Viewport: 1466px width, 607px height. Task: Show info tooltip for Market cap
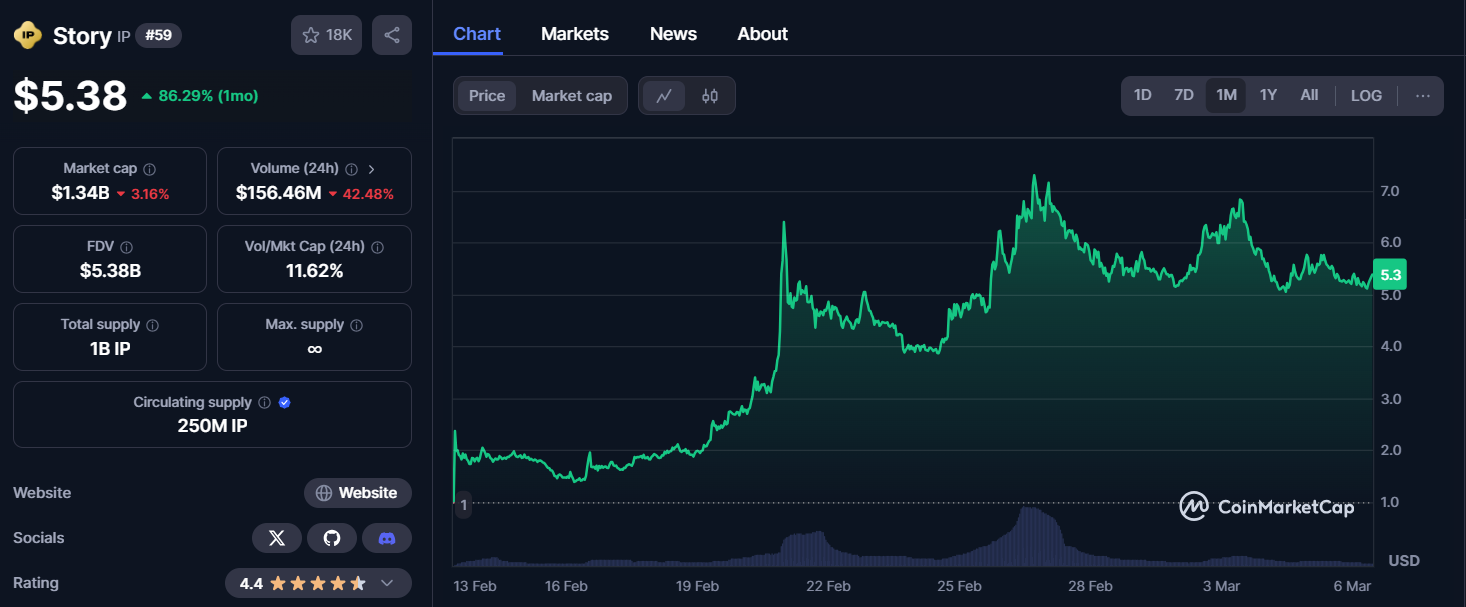pyautogui.click(x=150, y=169)
